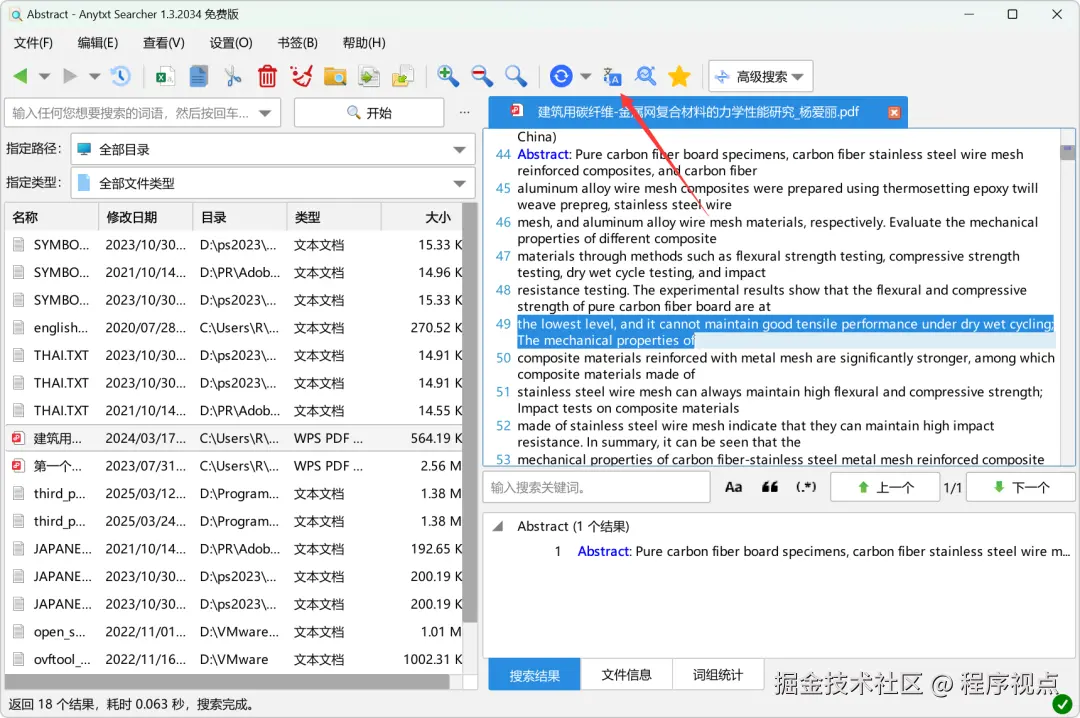1080x718 pixels.
Task: Sort results by the 大小 column header
Action: point(422,217)
